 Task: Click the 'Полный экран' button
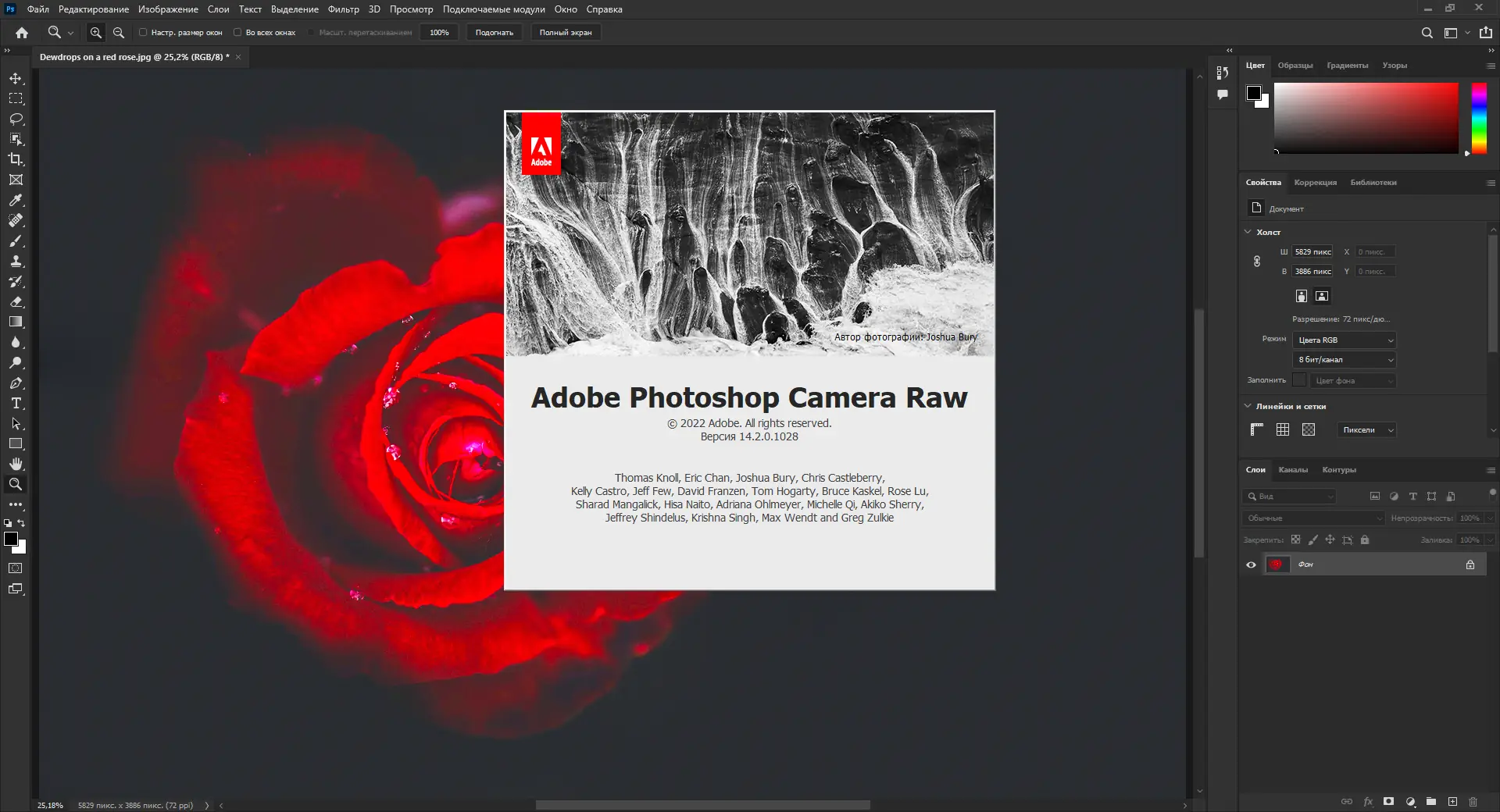(x=566, y=33)
